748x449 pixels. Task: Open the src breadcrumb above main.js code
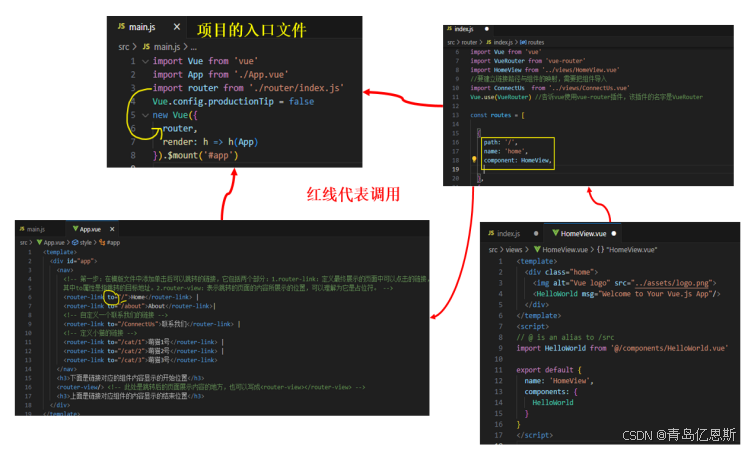tap(124, 47)
